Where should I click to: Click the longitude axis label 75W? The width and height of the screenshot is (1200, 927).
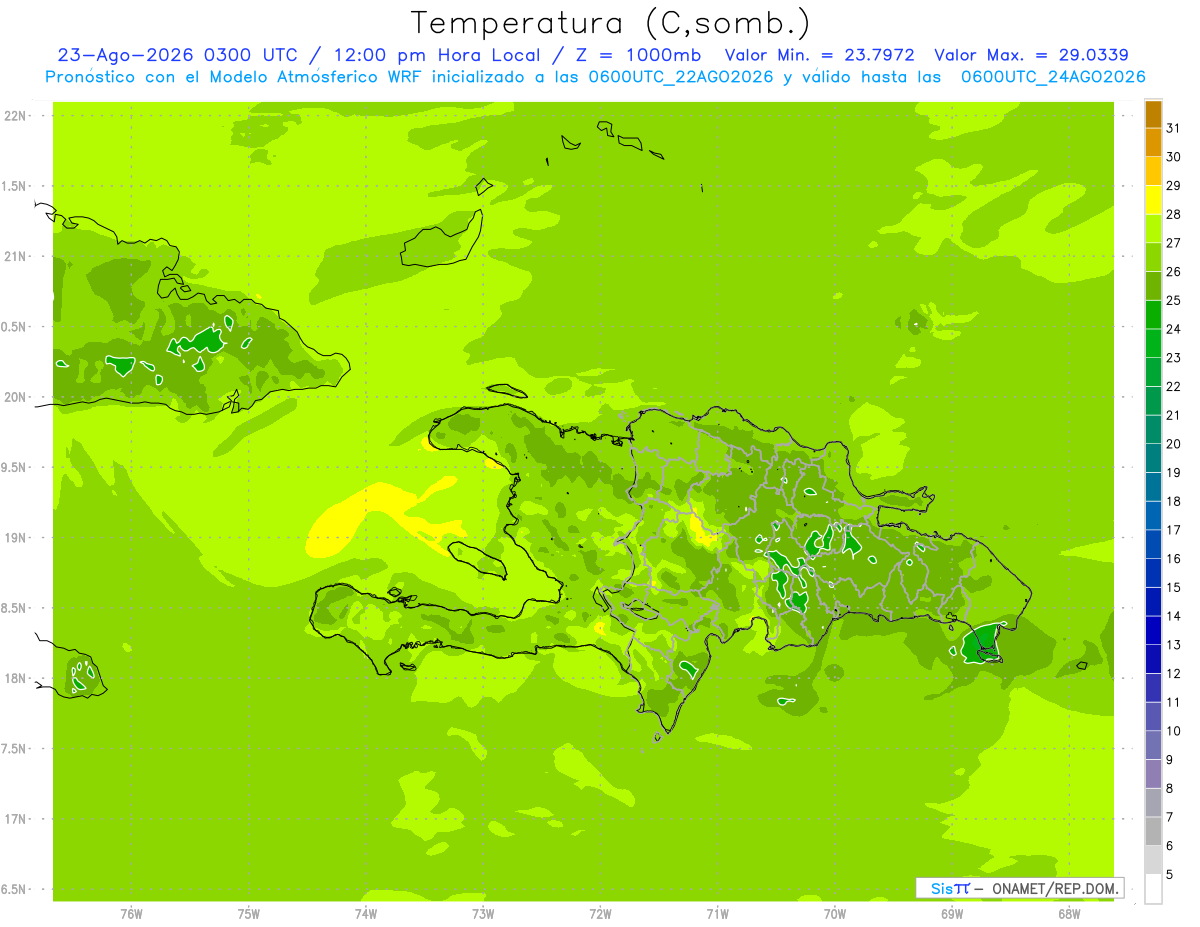[249, 914]
